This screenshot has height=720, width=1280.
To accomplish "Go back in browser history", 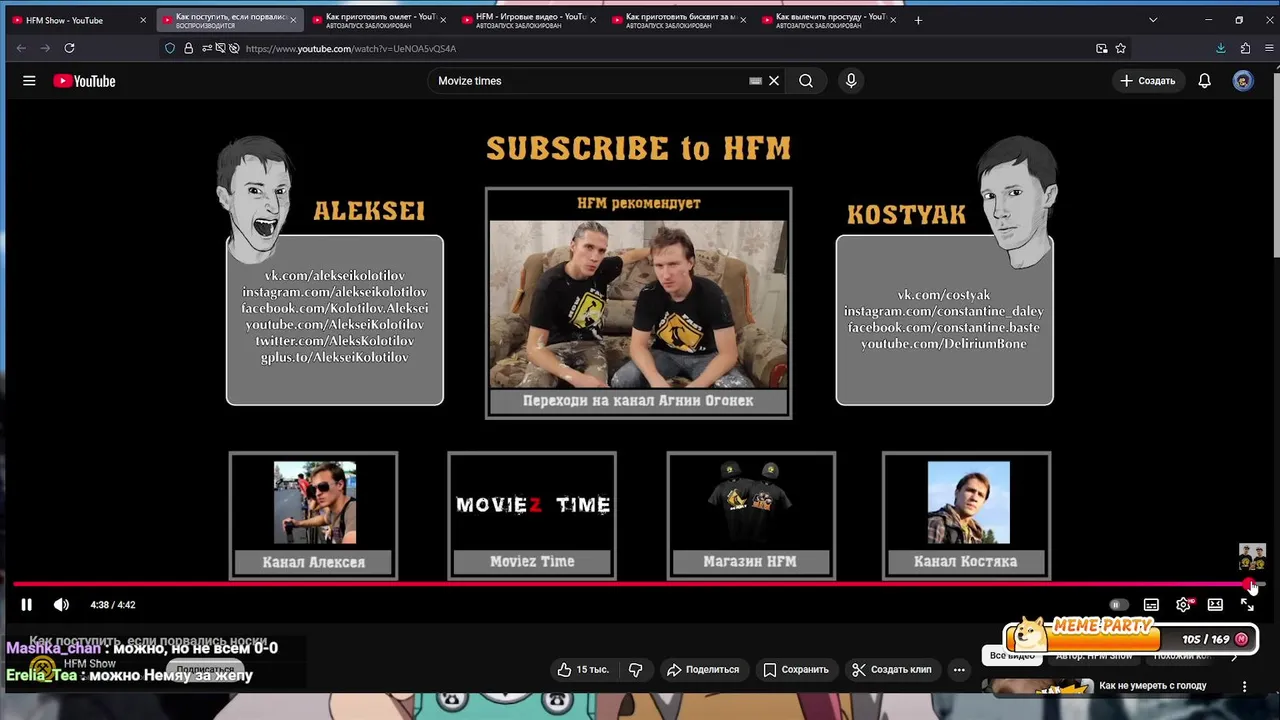I will tap(21, 48).
